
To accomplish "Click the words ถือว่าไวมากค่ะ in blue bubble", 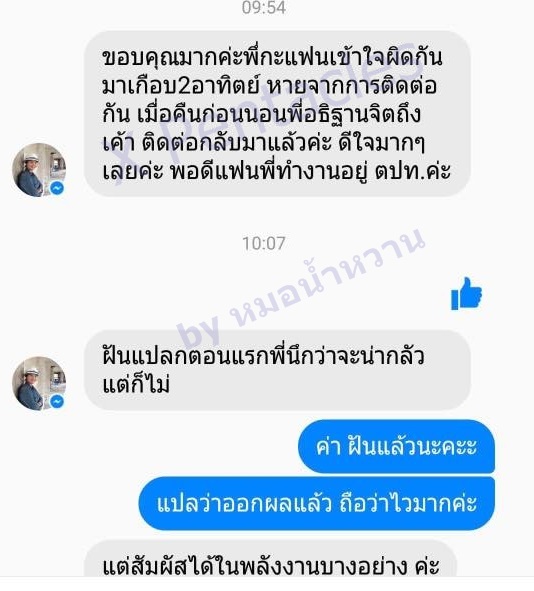I will pyautogui.click(x=408, y=504).
